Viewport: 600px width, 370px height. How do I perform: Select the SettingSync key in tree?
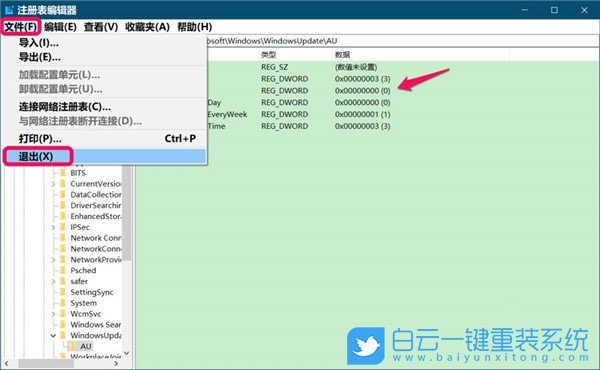(x=92, y=292)
